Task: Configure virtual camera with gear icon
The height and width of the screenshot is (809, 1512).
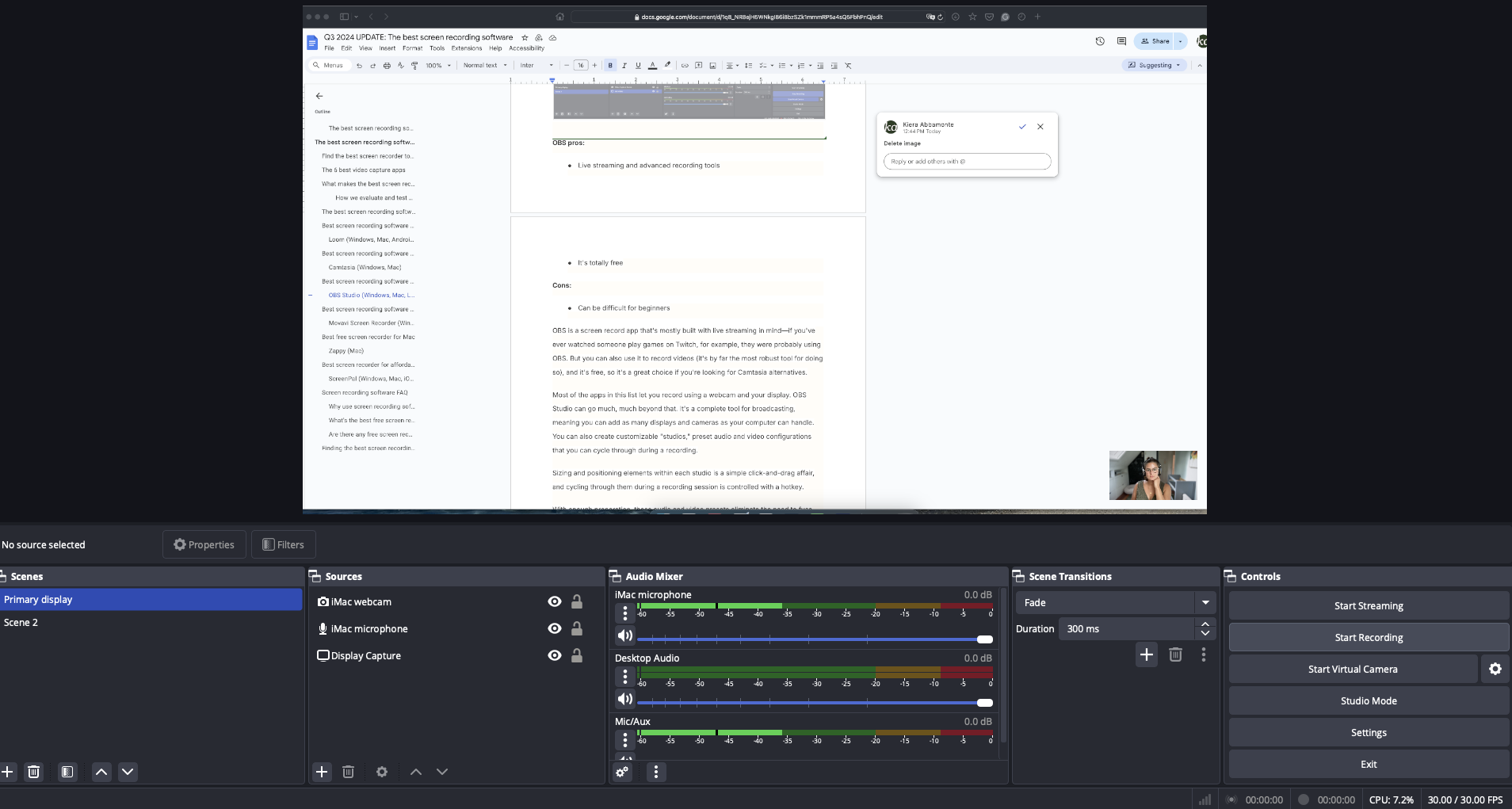Action: click(1495, 669)
